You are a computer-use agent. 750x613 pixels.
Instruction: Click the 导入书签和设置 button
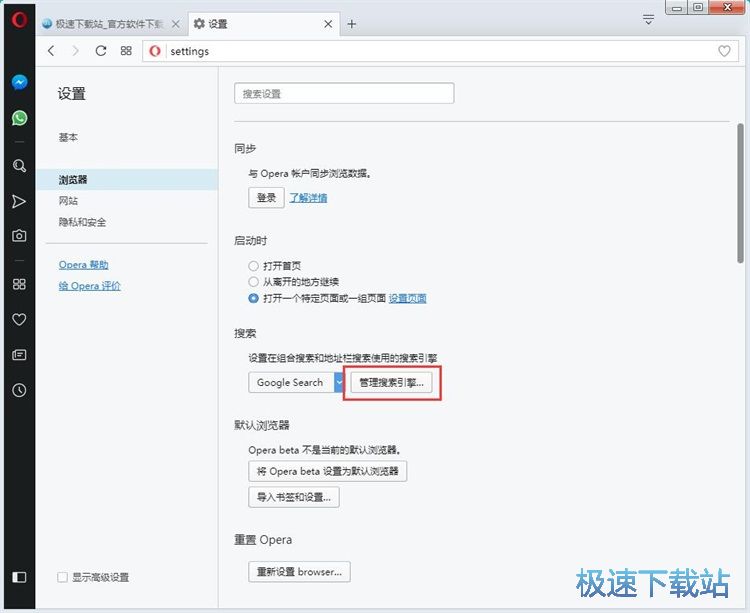[x=294, y=497]
